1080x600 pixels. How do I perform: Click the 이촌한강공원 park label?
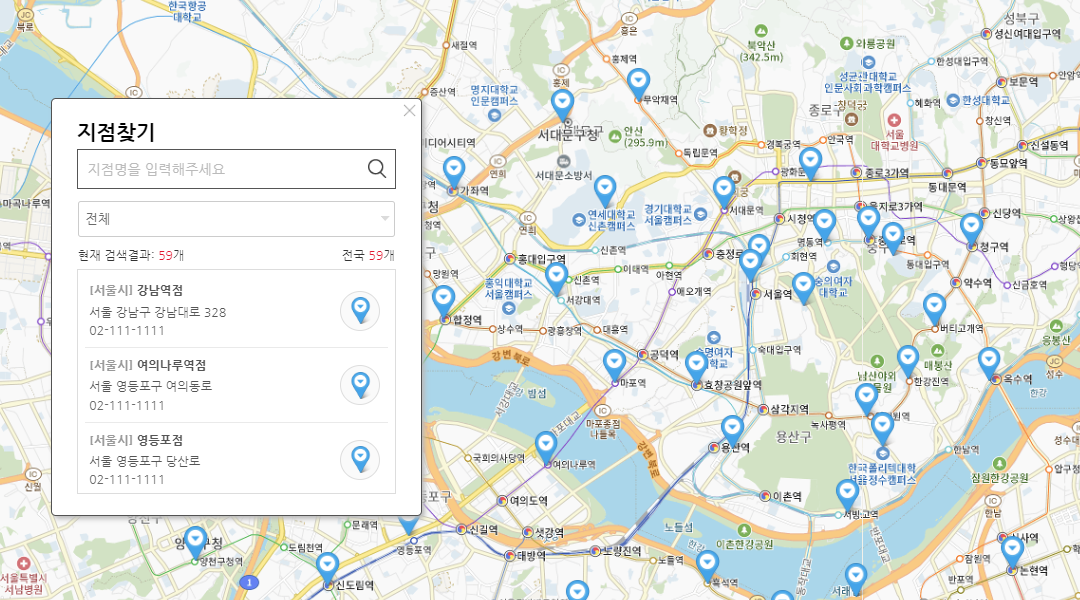(x=745, y=544)
